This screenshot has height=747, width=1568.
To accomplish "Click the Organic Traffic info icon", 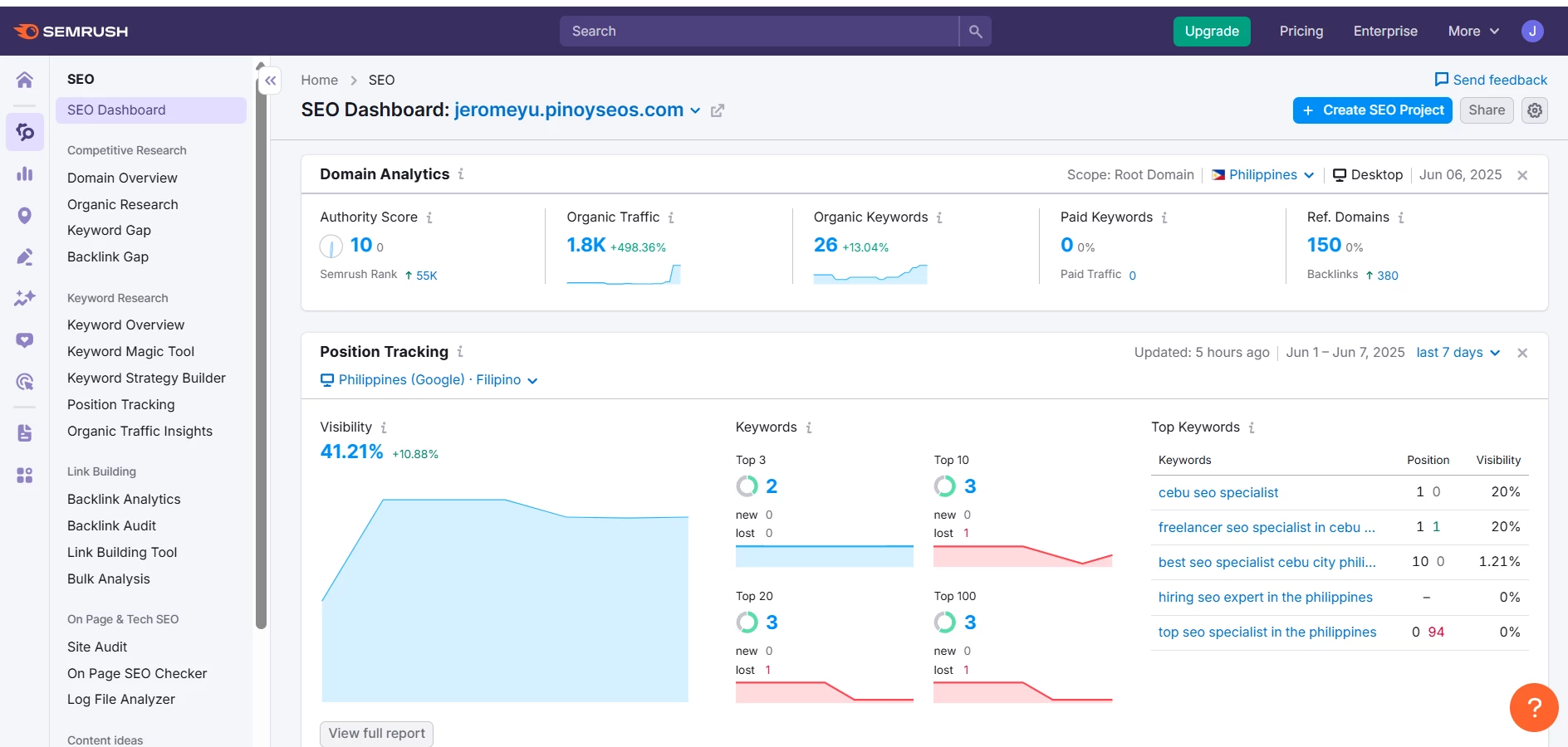I will click(x=671, y=217).
